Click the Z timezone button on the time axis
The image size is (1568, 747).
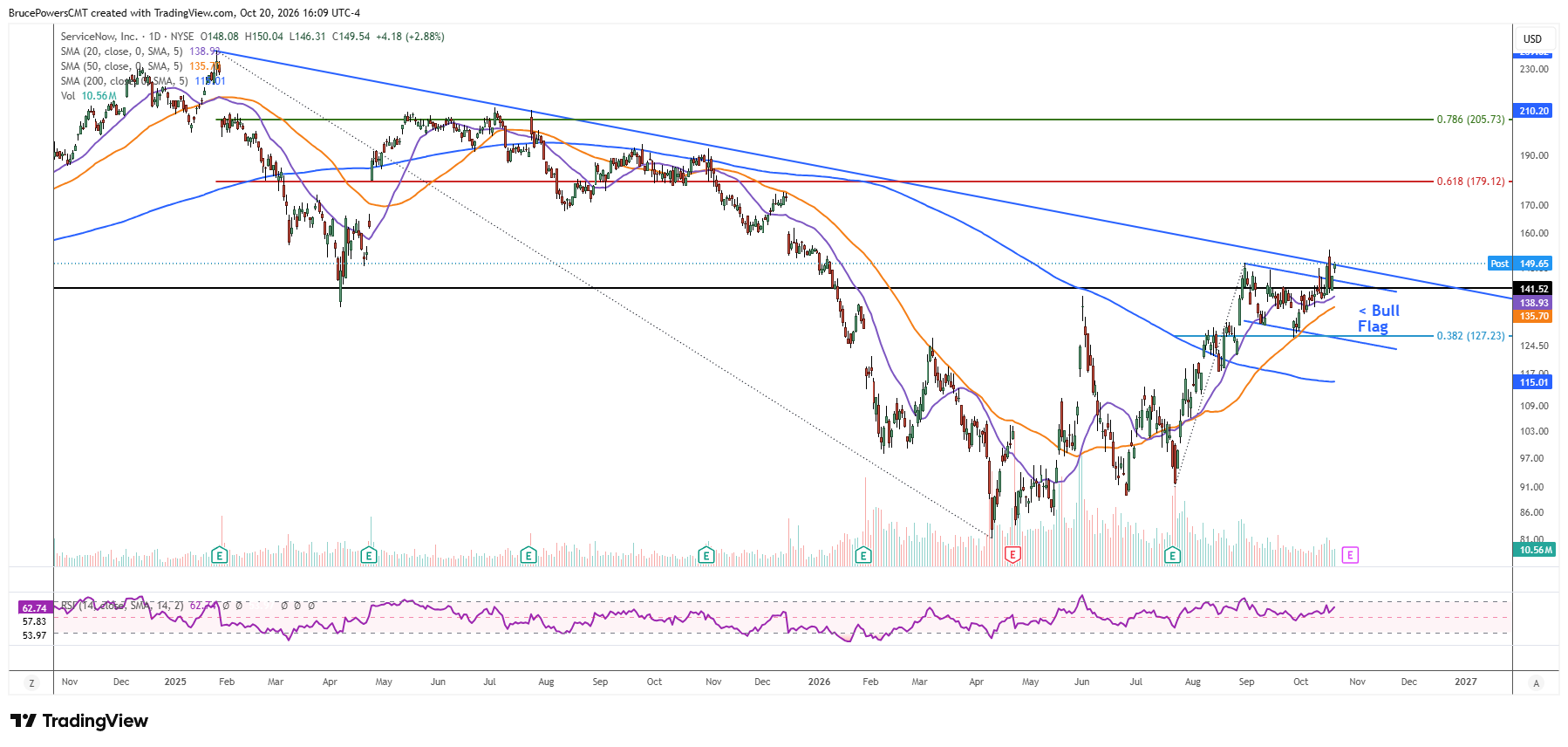31,683
